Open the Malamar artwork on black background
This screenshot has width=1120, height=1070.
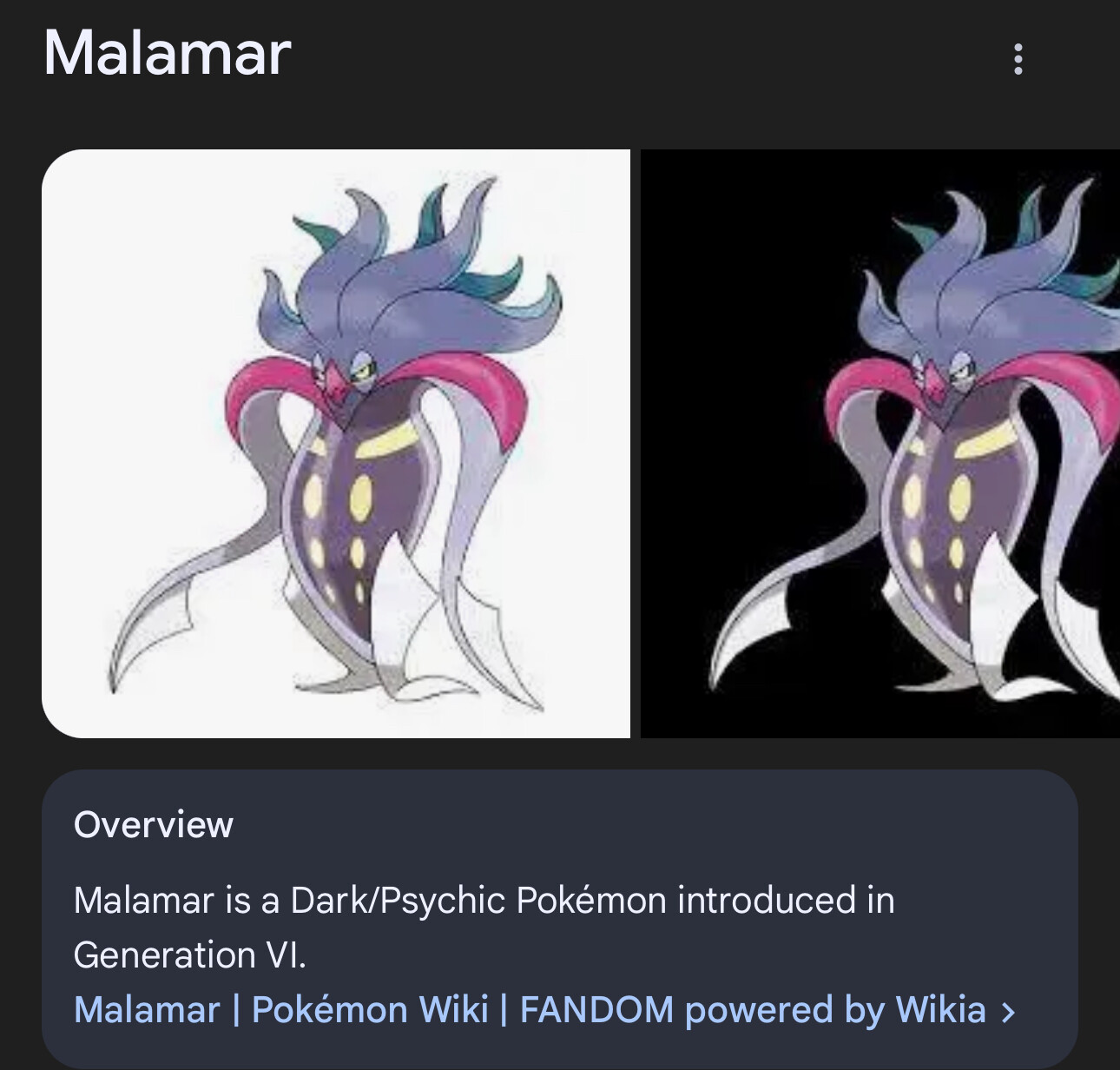880,443
